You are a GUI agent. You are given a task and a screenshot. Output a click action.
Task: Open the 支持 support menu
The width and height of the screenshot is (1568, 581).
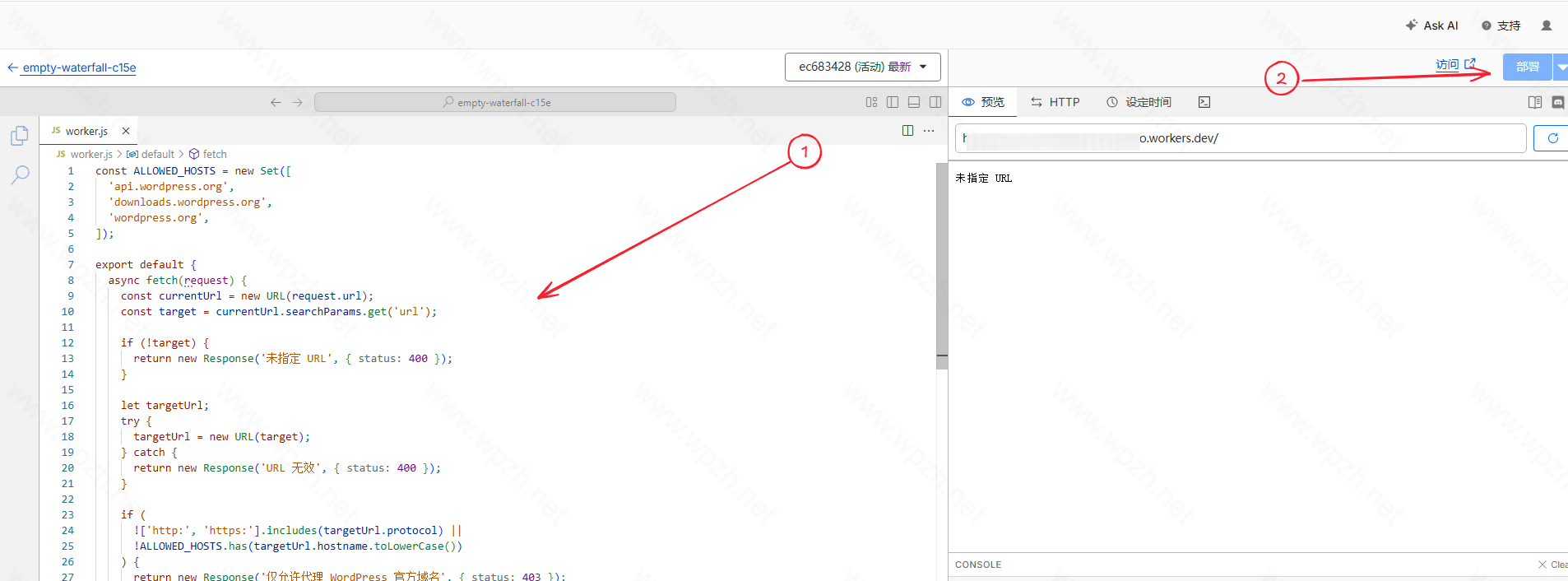[x=1501, y=26]
